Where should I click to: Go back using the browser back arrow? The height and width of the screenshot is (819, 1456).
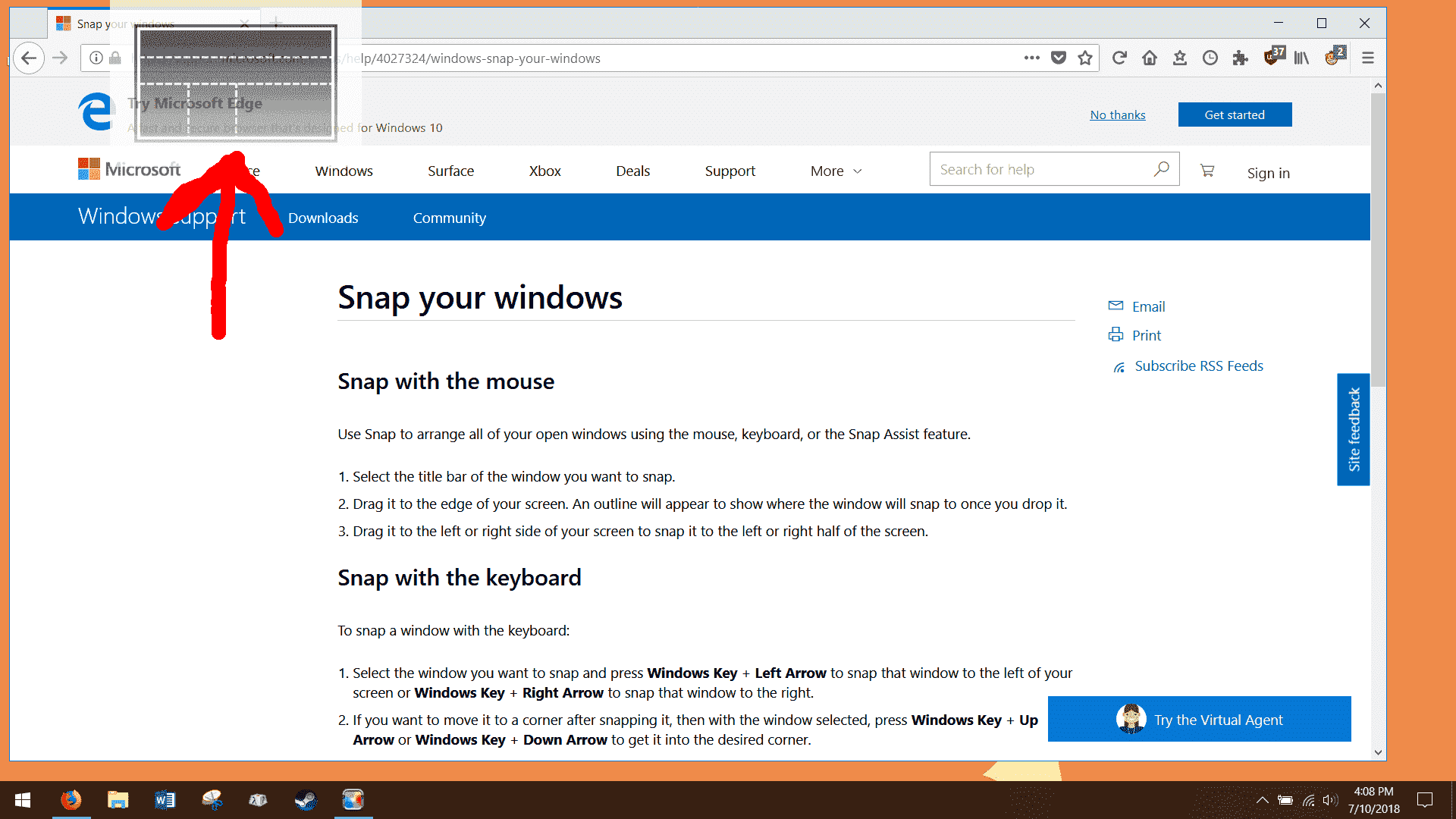[x=29, y=58]
